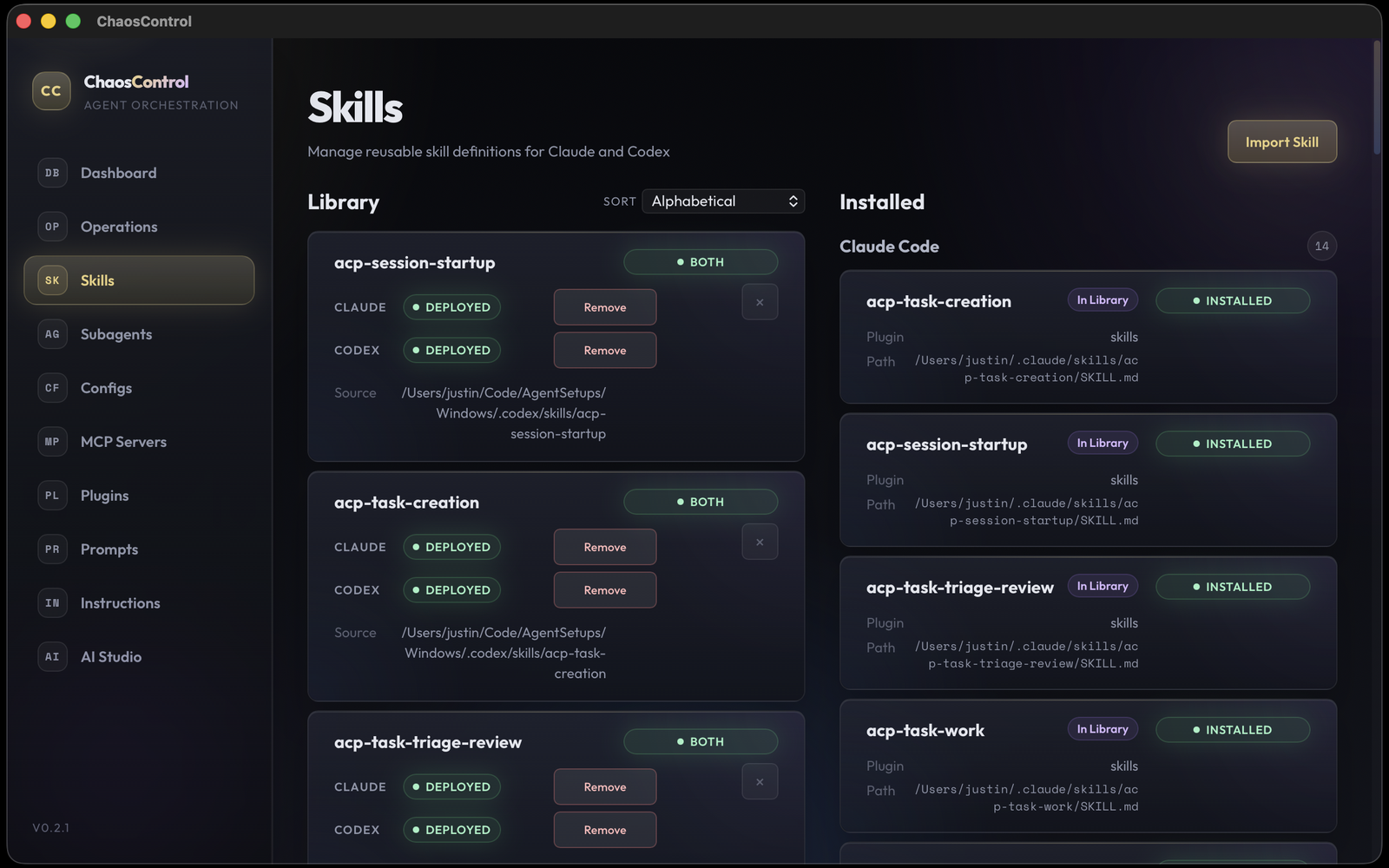Click the Installed section heading
Viewport: 1389px width, 868px height.
(x=882, y=202)
